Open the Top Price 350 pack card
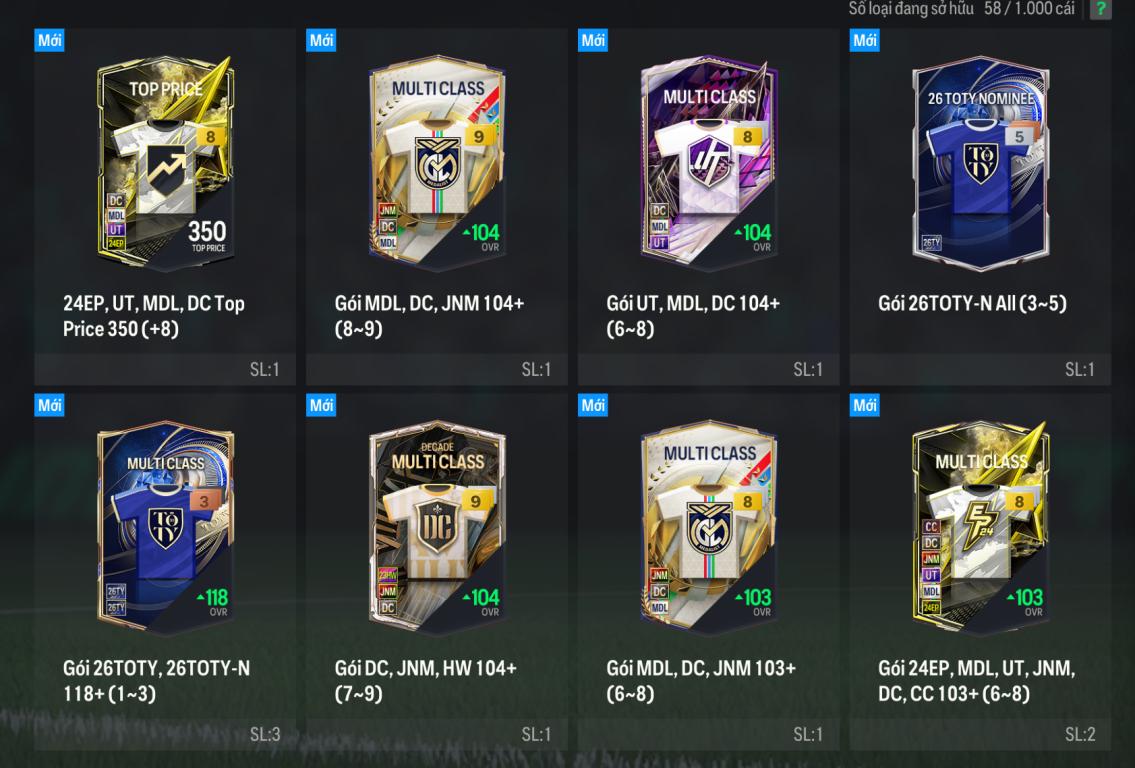This screenshot has width=1135, height=768. pos(165,164)
